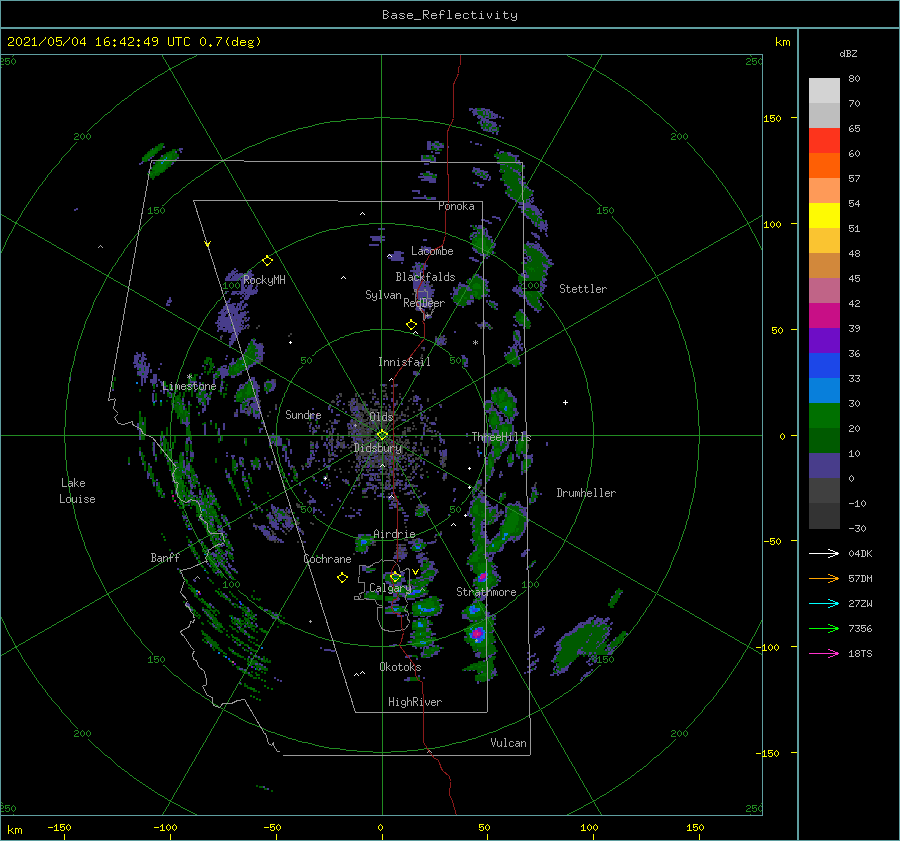Viewport: 900px width, 841px height.
Task: Click the ThreeHills town label
Action: pyautogui.click(x=501, y=437)
